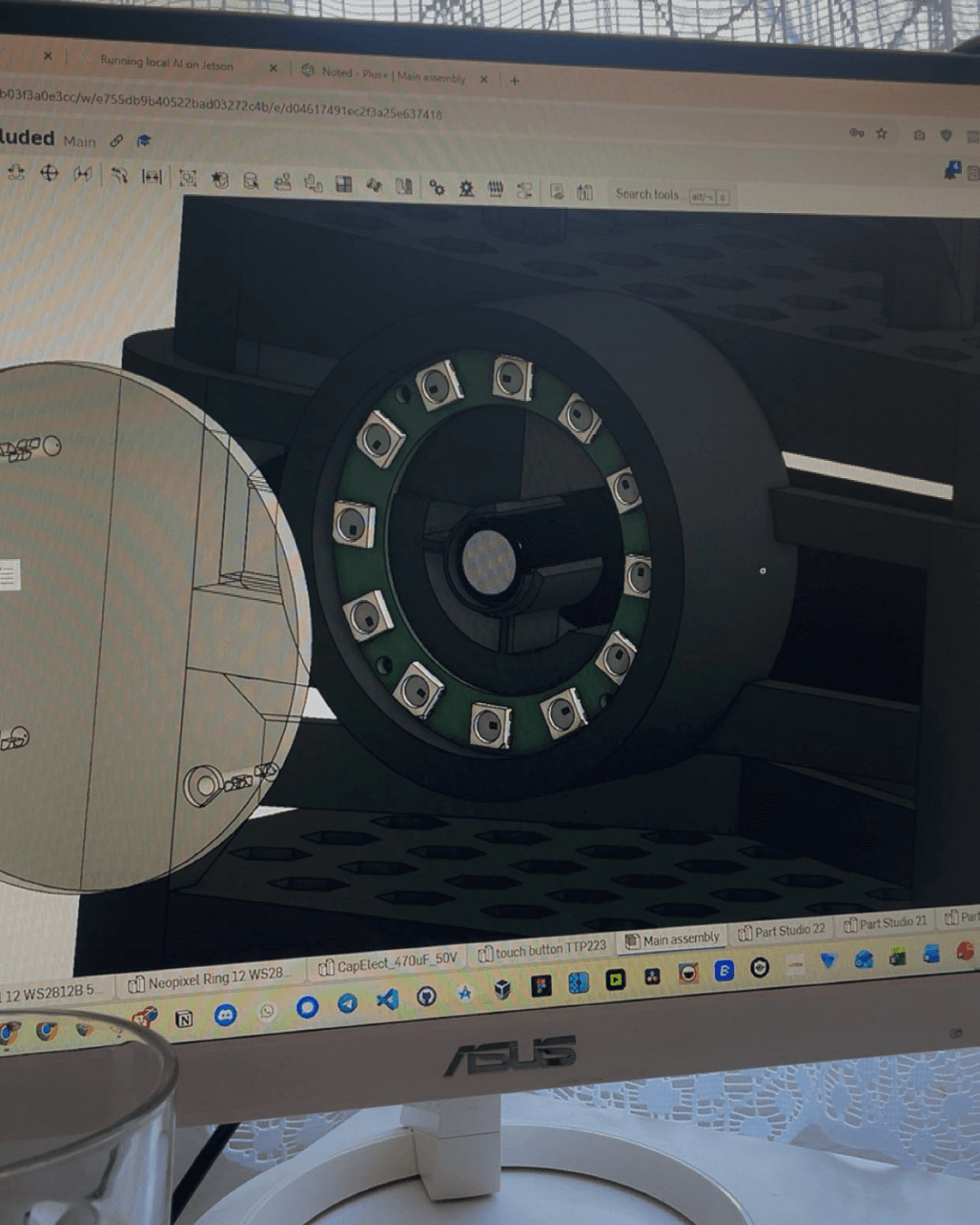The height and width of the screenshot is (1225, 980).
Task: Open the Discord icon in the taskbar
Action: coord(225,1014)
